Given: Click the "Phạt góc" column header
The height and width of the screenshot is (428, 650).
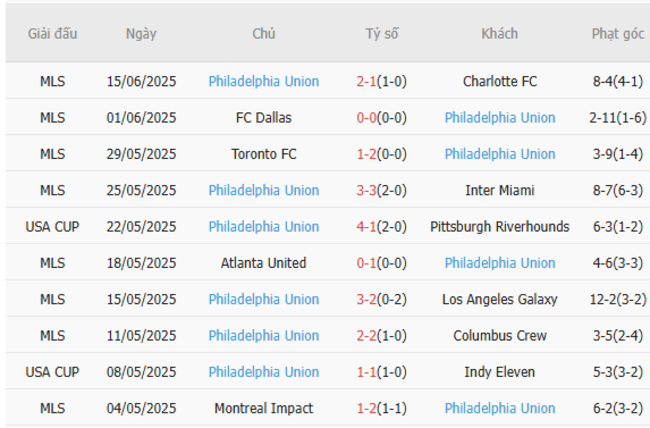Looking at the screenshot, I should 617,34.
